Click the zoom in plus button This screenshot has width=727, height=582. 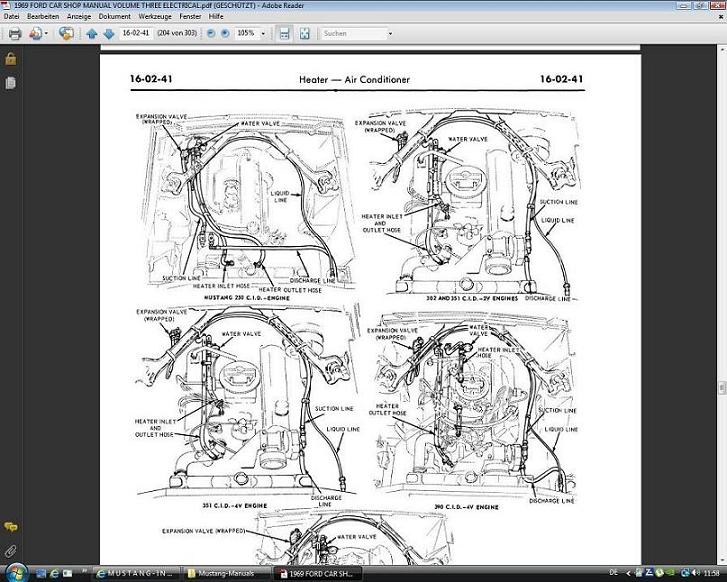[225, 33]
